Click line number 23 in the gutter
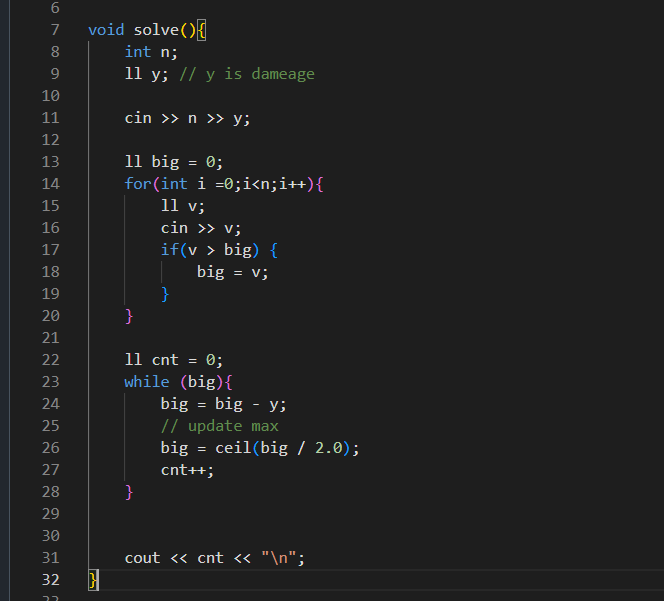The image size is (664, 601). pyautogui.click(x=50, y=381)
